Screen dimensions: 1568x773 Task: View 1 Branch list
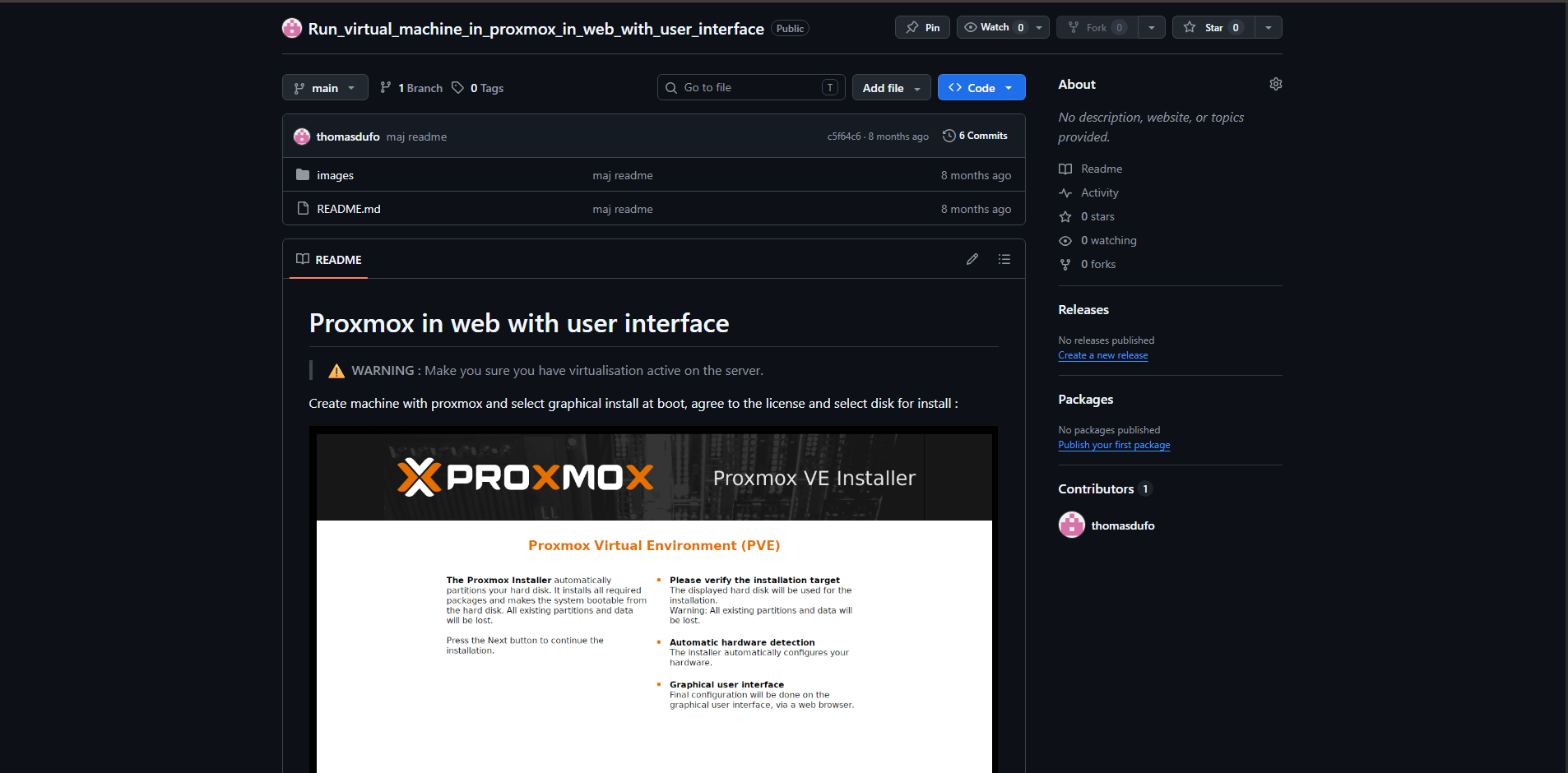point(411,88)
